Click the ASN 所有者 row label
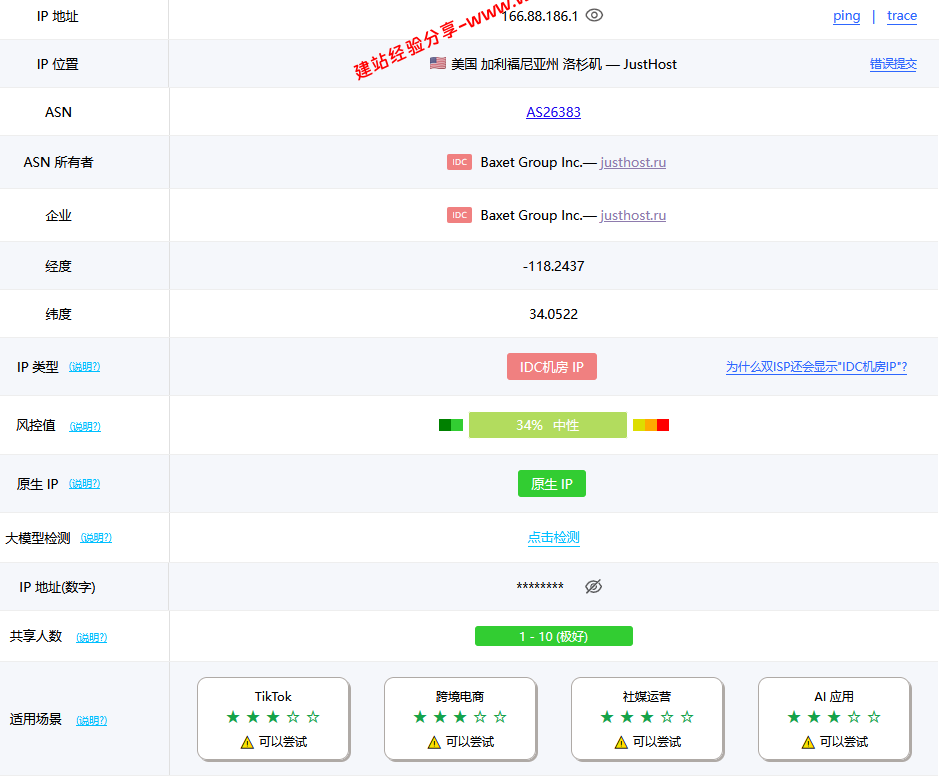This screenshot has height=776, width=940. pos(58,163)
